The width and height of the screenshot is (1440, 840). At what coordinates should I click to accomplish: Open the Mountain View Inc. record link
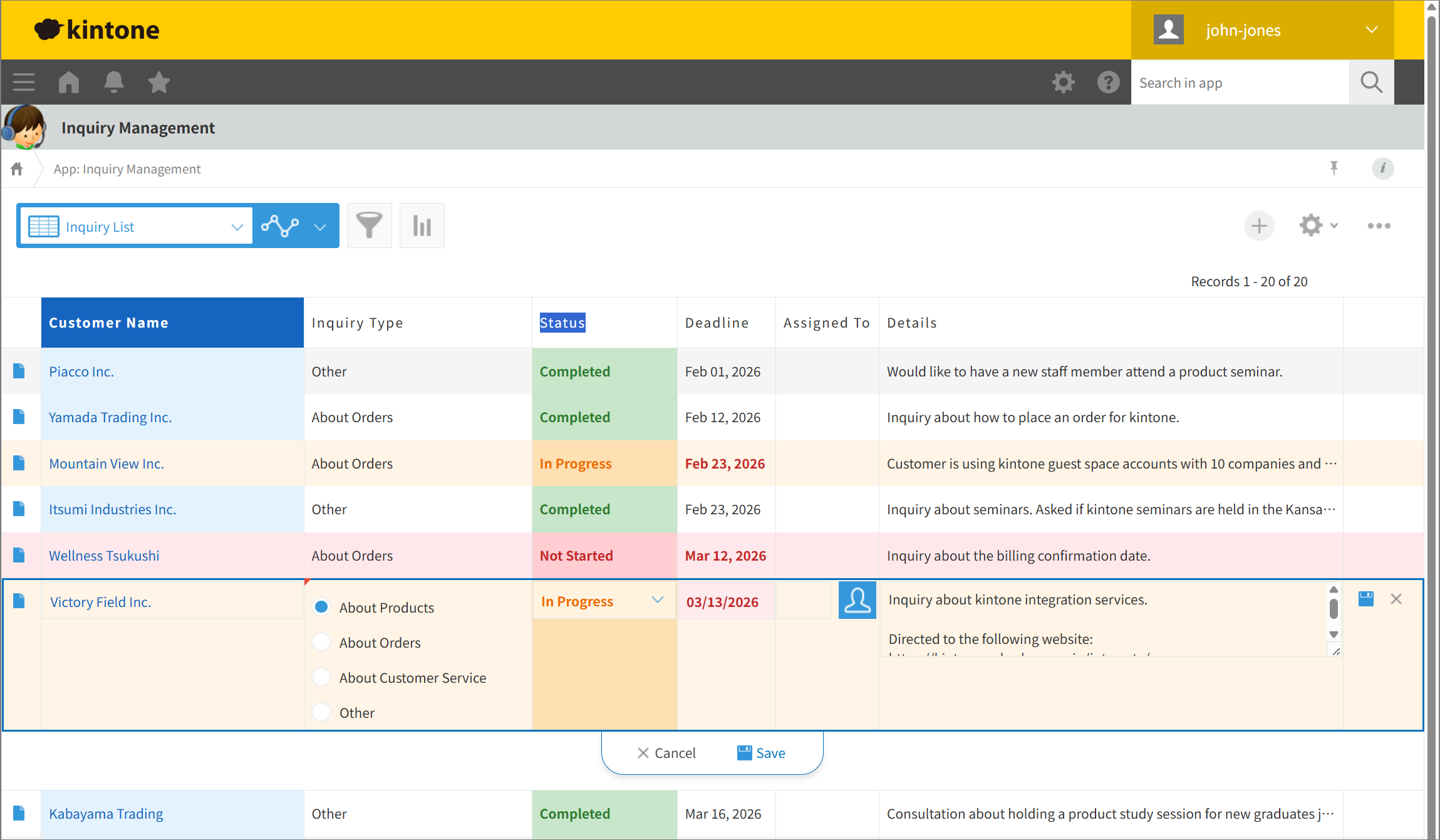pos(106,463)
